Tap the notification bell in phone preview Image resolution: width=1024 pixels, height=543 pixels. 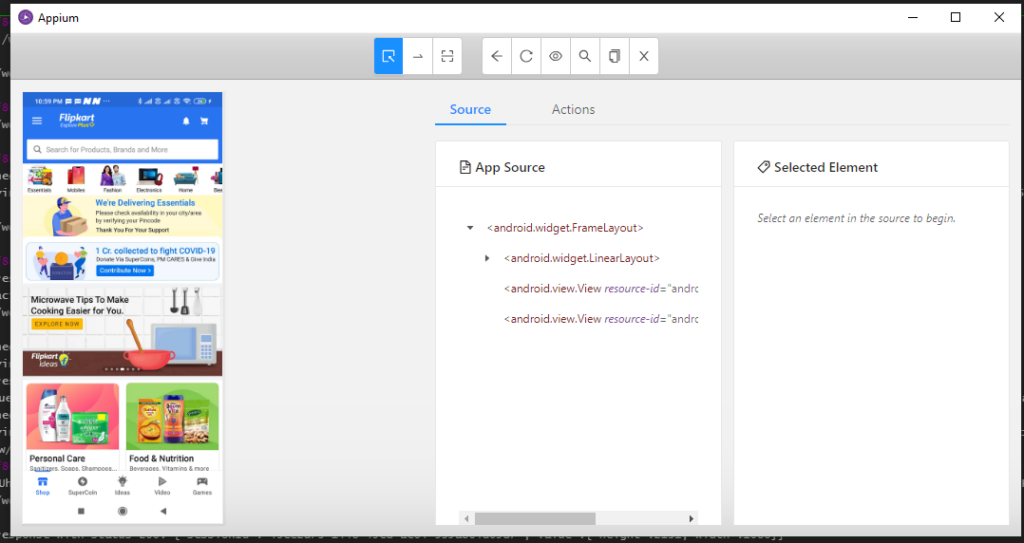186,121
